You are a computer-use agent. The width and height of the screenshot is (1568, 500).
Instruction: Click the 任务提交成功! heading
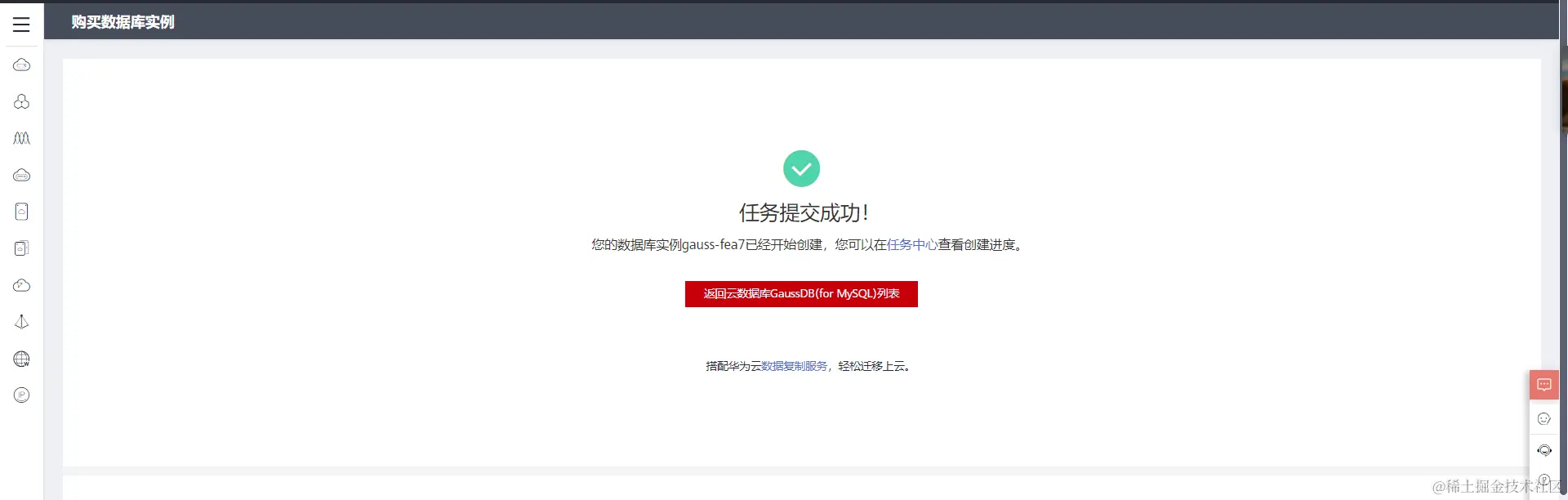point(804,213)
